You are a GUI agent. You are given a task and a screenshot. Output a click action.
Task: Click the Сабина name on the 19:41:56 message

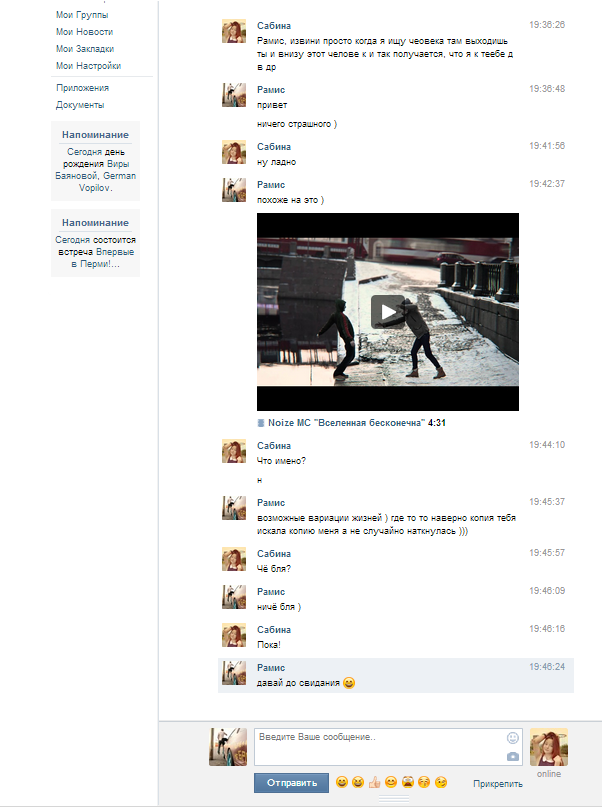(274, 147)
